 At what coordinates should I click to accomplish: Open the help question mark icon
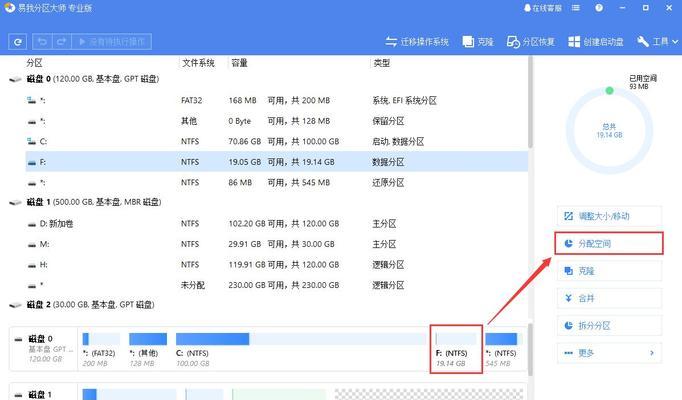pos(599,8)
